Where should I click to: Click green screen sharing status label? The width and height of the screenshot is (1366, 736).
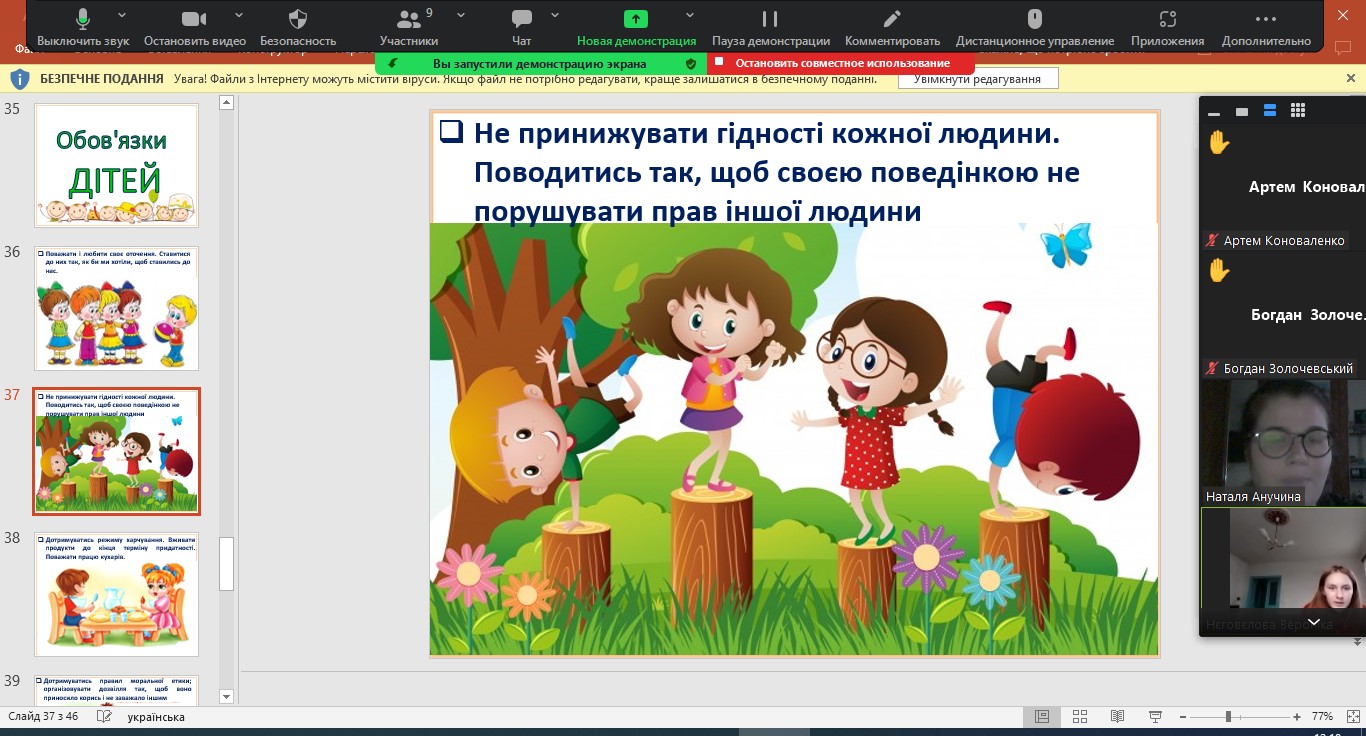[x=539, y=63]
